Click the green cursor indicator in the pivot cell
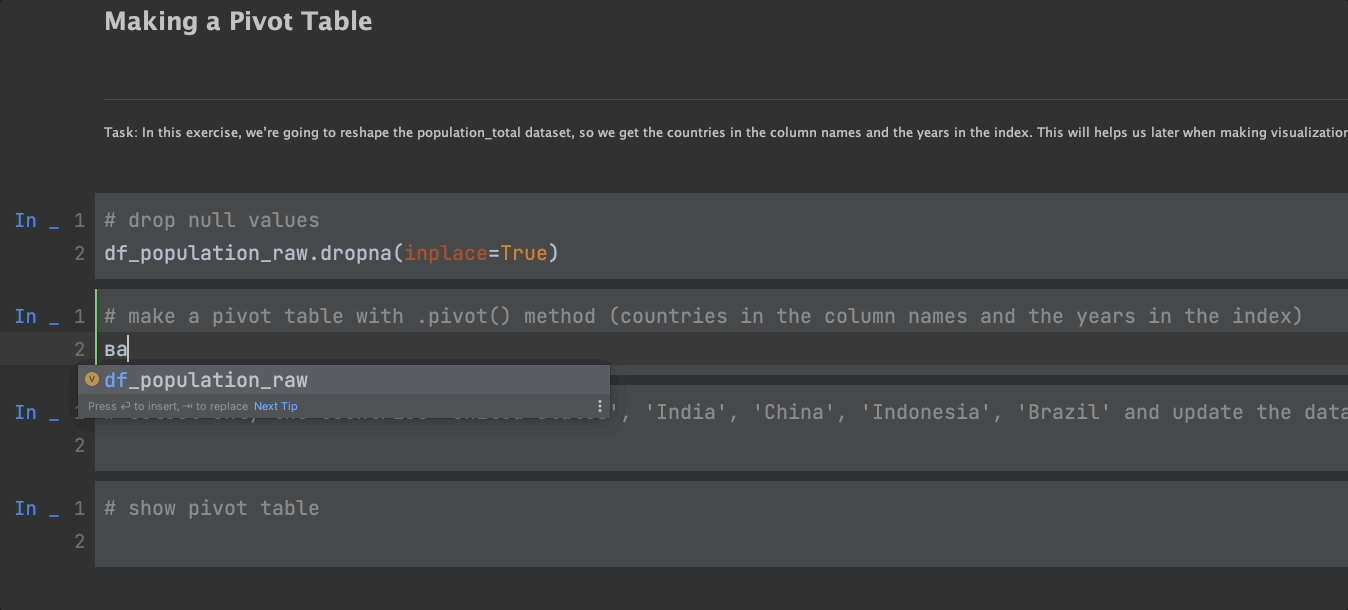This screenshot has width=1348, height=610. coord(97,332)
